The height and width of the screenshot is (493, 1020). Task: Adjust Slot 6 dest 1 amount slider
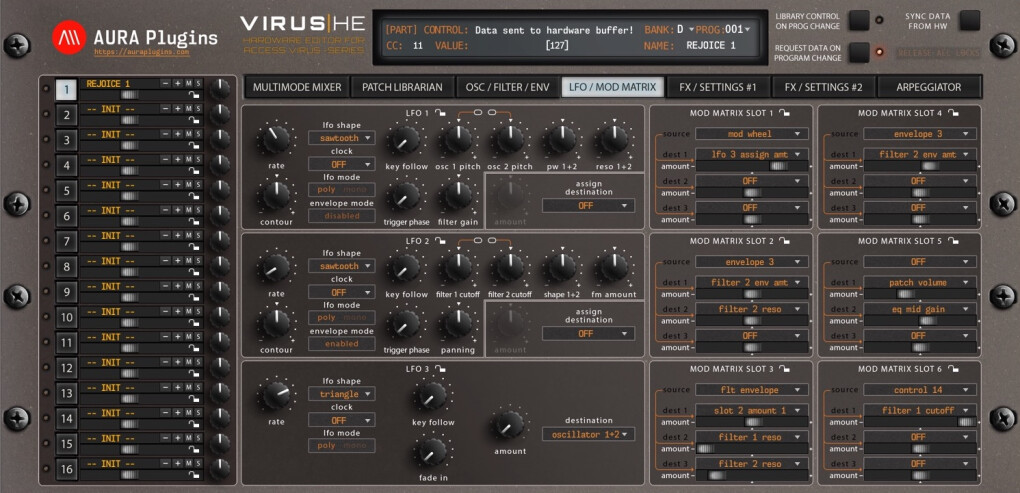click(x=920, y=423)
